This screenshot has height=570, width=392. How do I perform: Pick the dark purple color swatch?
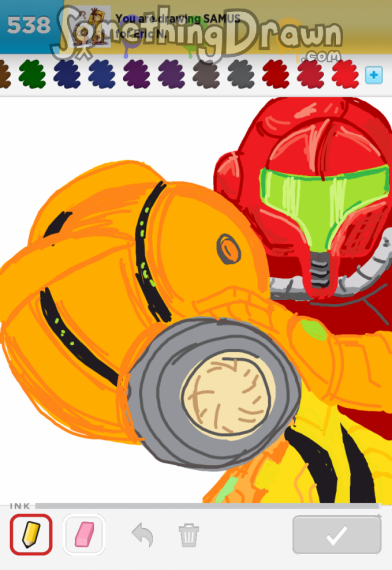pyautogui.click(x=136, y=74)
